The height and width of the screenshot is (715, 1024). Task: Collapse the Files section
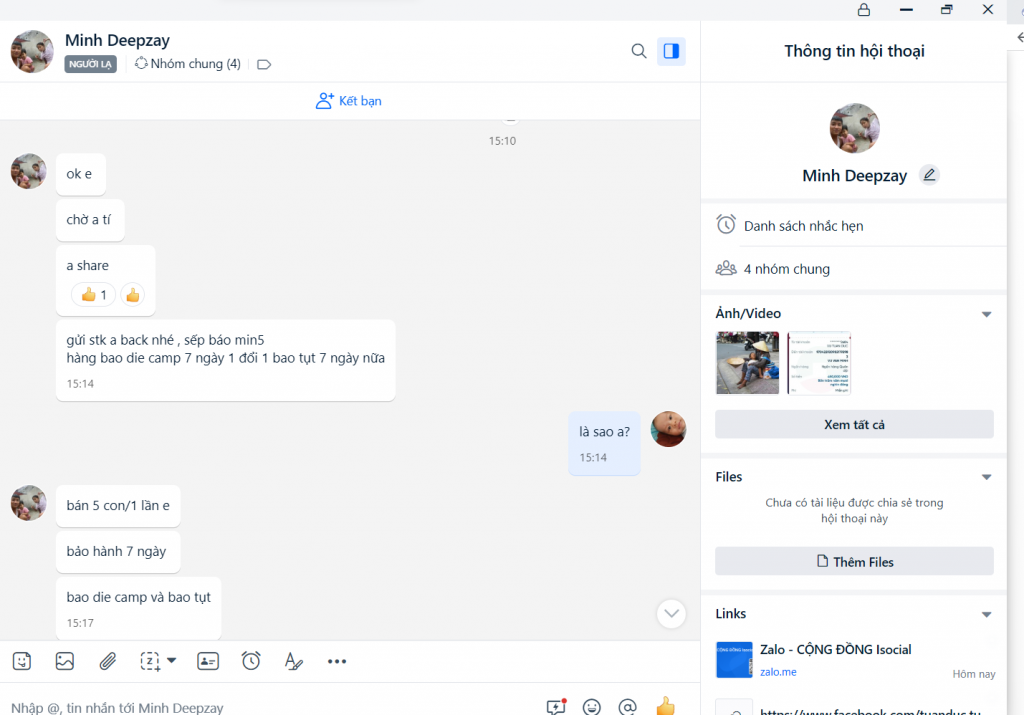986,477
